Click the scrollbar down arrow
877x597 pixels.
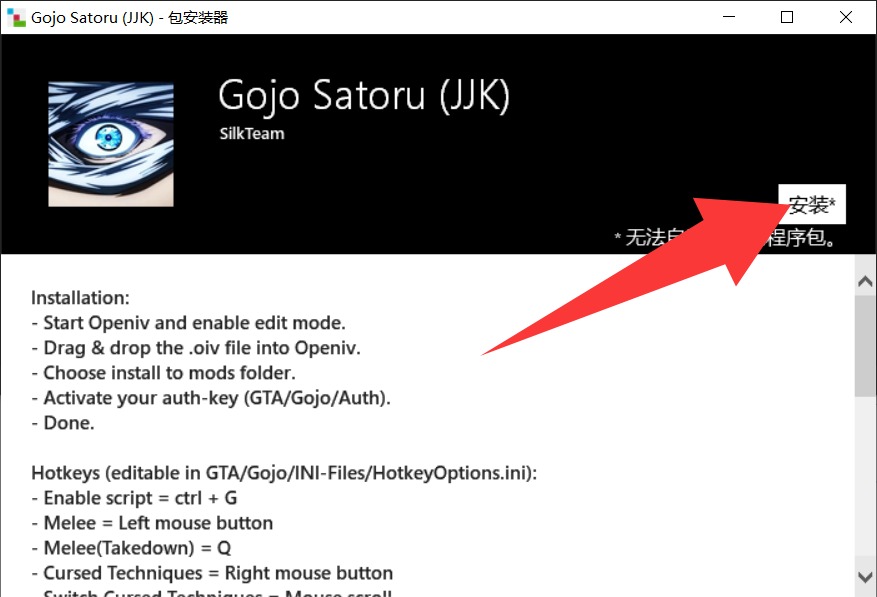(x=865, y=577)
